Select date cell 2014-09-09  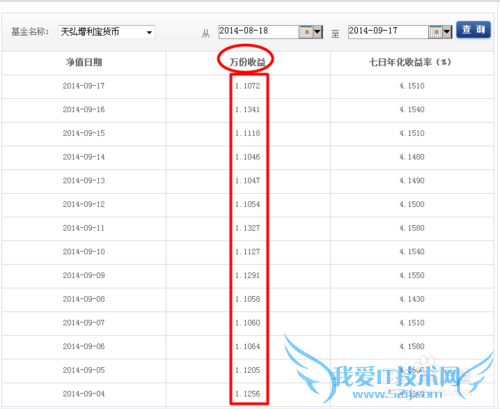[84, 275]
